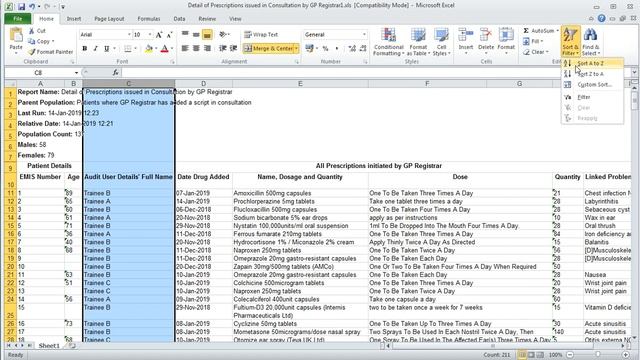This screenshot has height=360, width=640.
Task: Toggle Wrap Text
Action: tap(261, 35)
